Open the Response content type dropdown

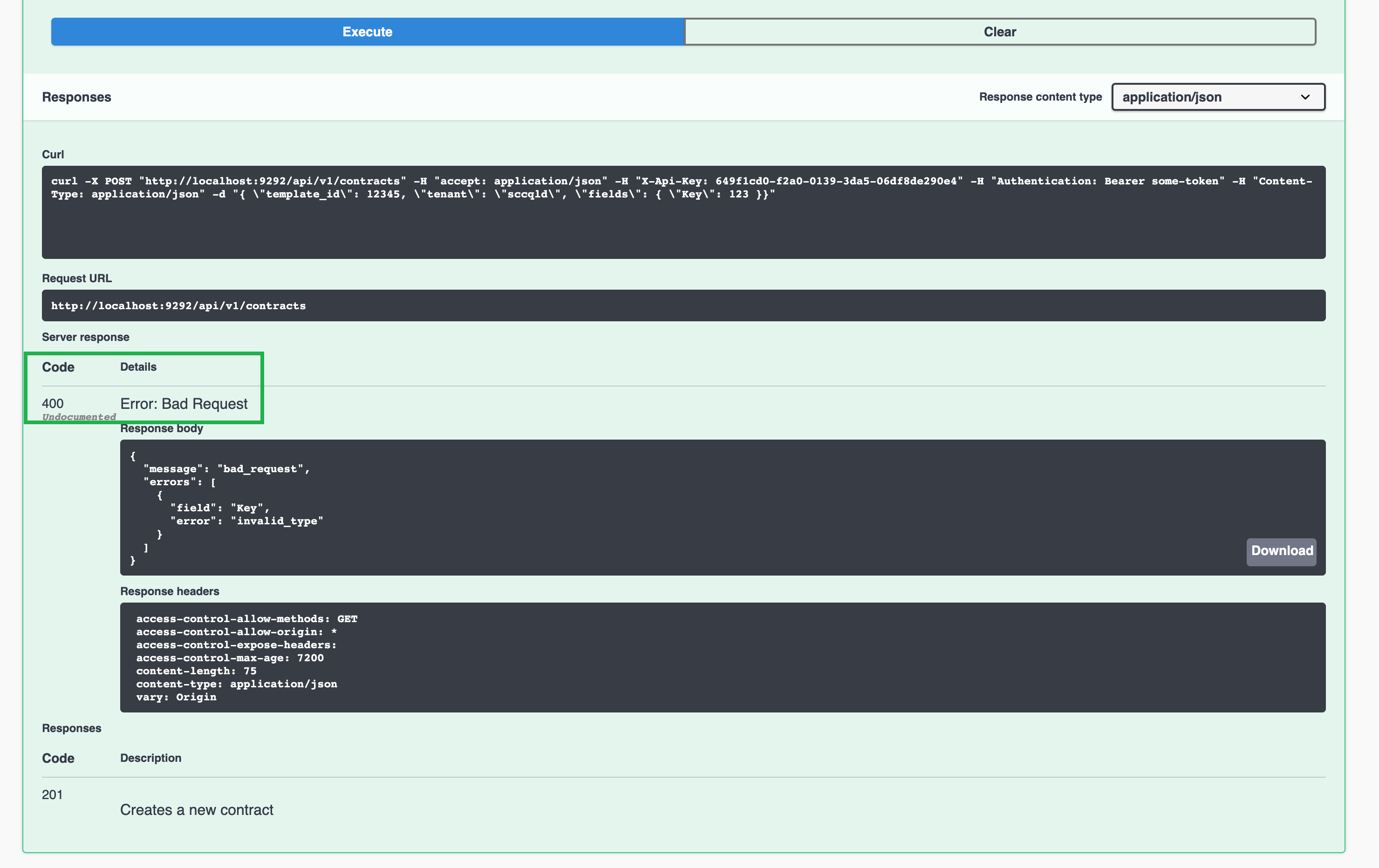click(x=1218, y=97)
